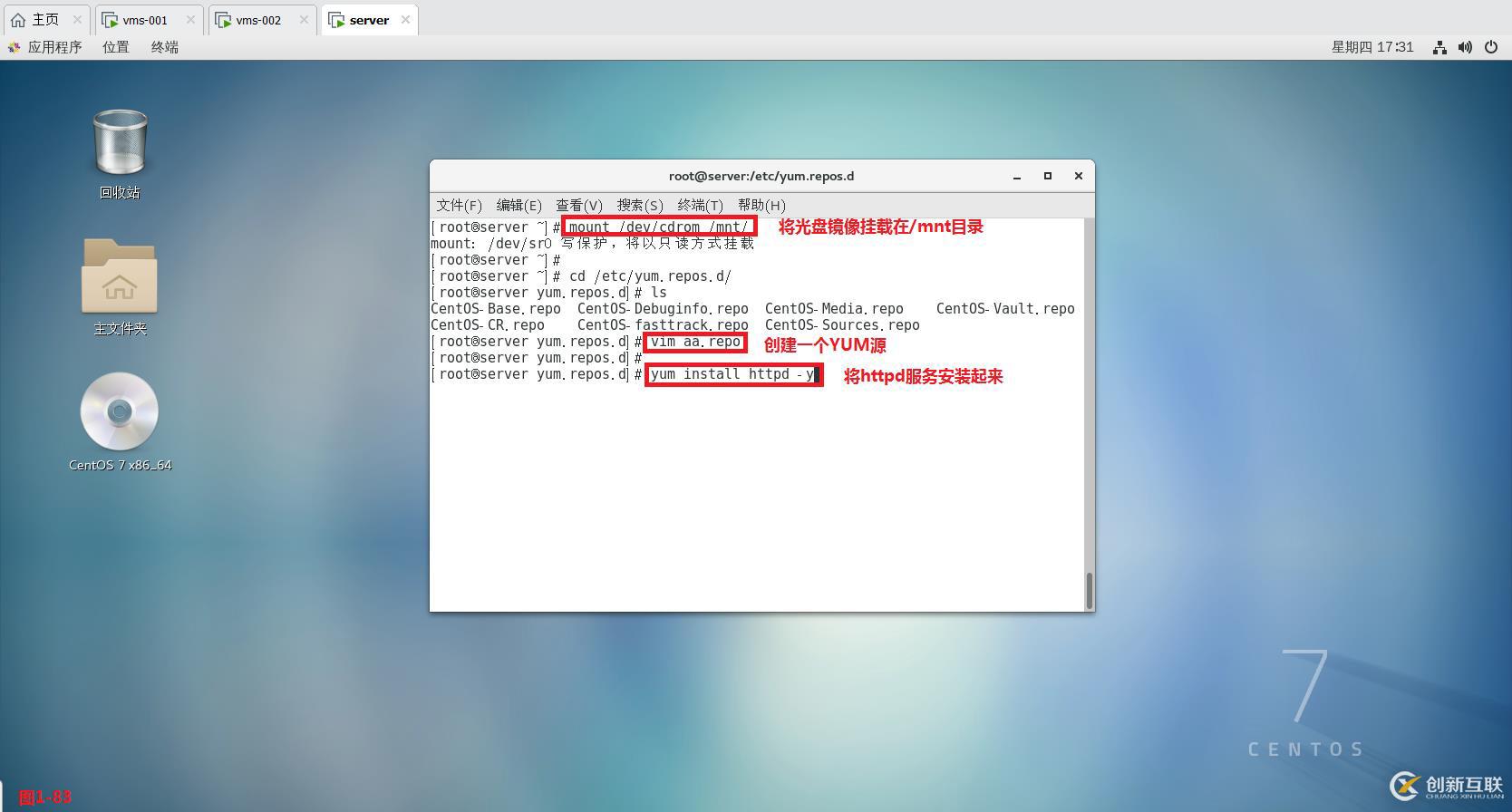Open the 终端 menu in top panel

tap(165, 47)
